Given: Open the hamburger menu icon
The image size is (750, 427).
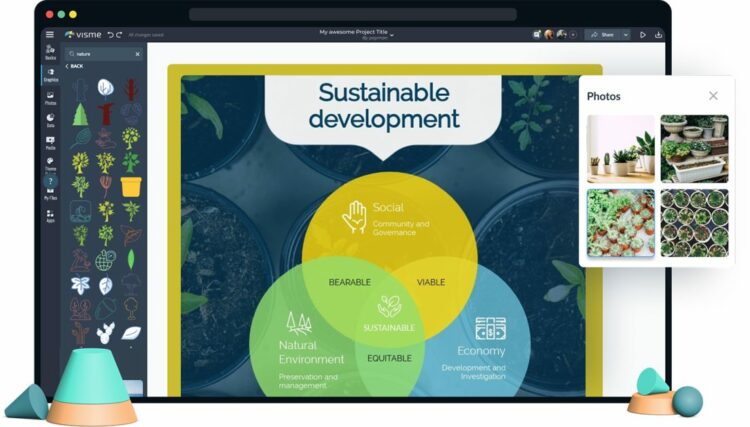Looking at the screenshot, I should [50, 34].
